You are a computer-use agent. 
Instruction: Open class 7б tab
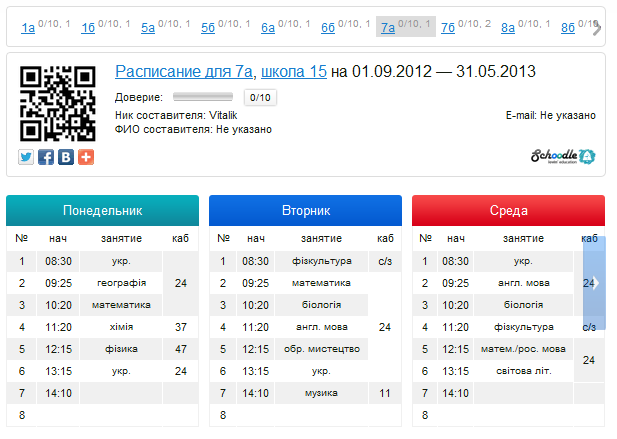pyautogui.click(x=448, y=28)
